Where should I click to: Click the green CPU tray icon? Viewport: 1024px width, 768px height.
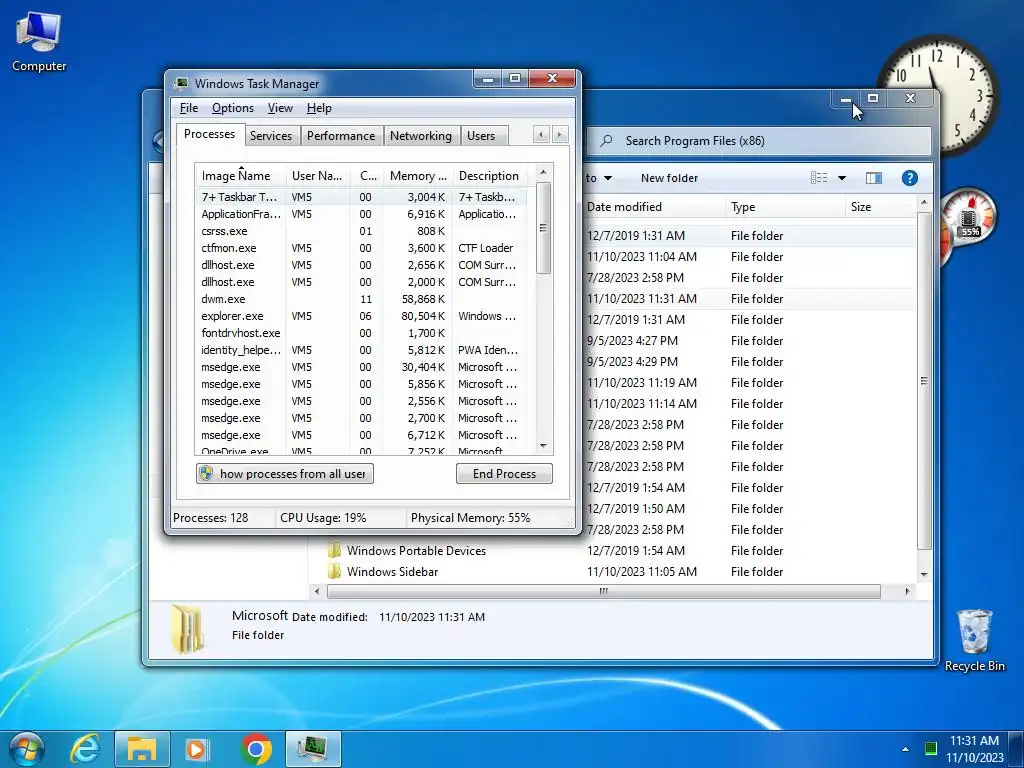(931, 748)
